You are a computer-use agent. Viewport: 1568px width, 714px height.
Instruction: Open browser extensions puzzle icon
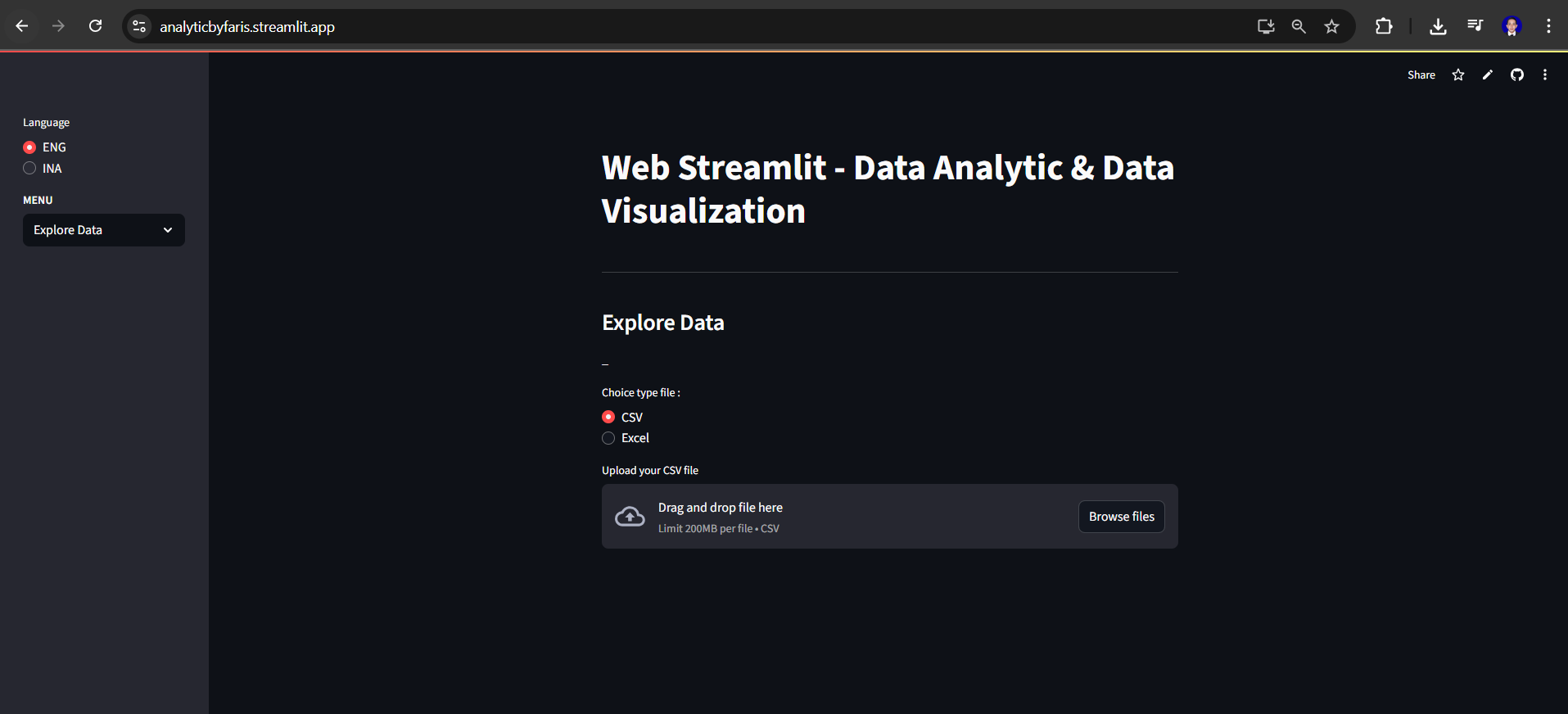tap(1384, 26)
